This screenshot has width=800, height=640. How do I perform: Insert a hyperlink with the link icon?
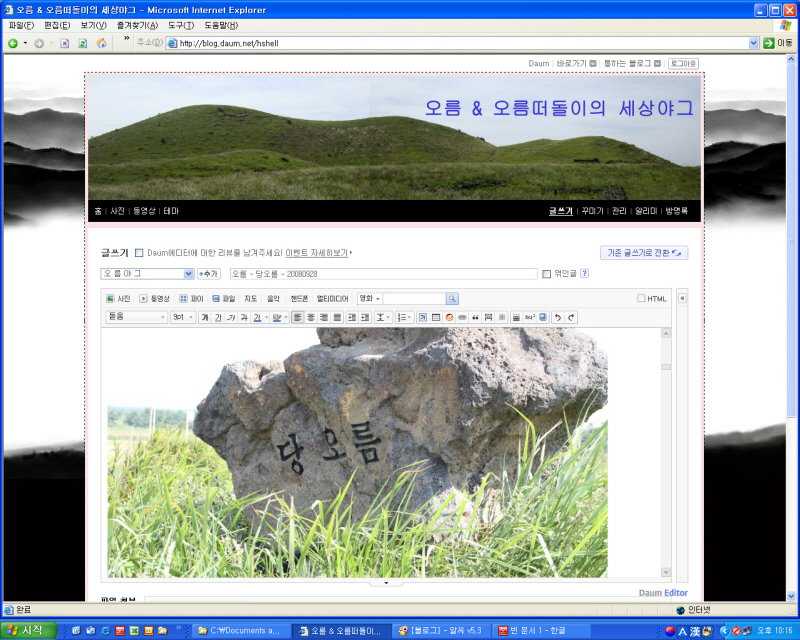tap(462, 317)
